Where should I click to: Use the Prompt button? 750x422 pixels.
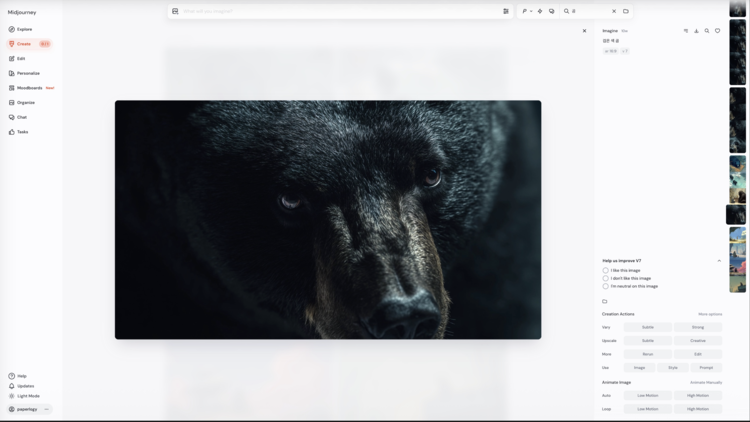(x=706, y=367)
